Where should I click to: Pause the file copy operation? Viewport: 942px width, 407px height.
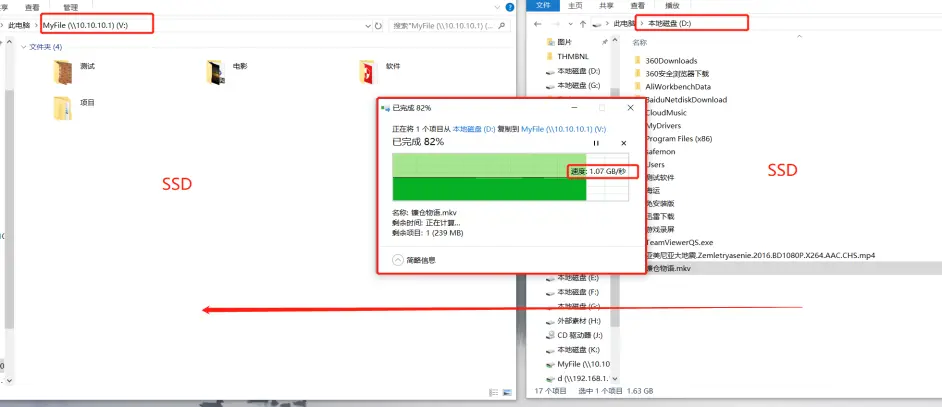pyautogui.click(x=596, y=143)
